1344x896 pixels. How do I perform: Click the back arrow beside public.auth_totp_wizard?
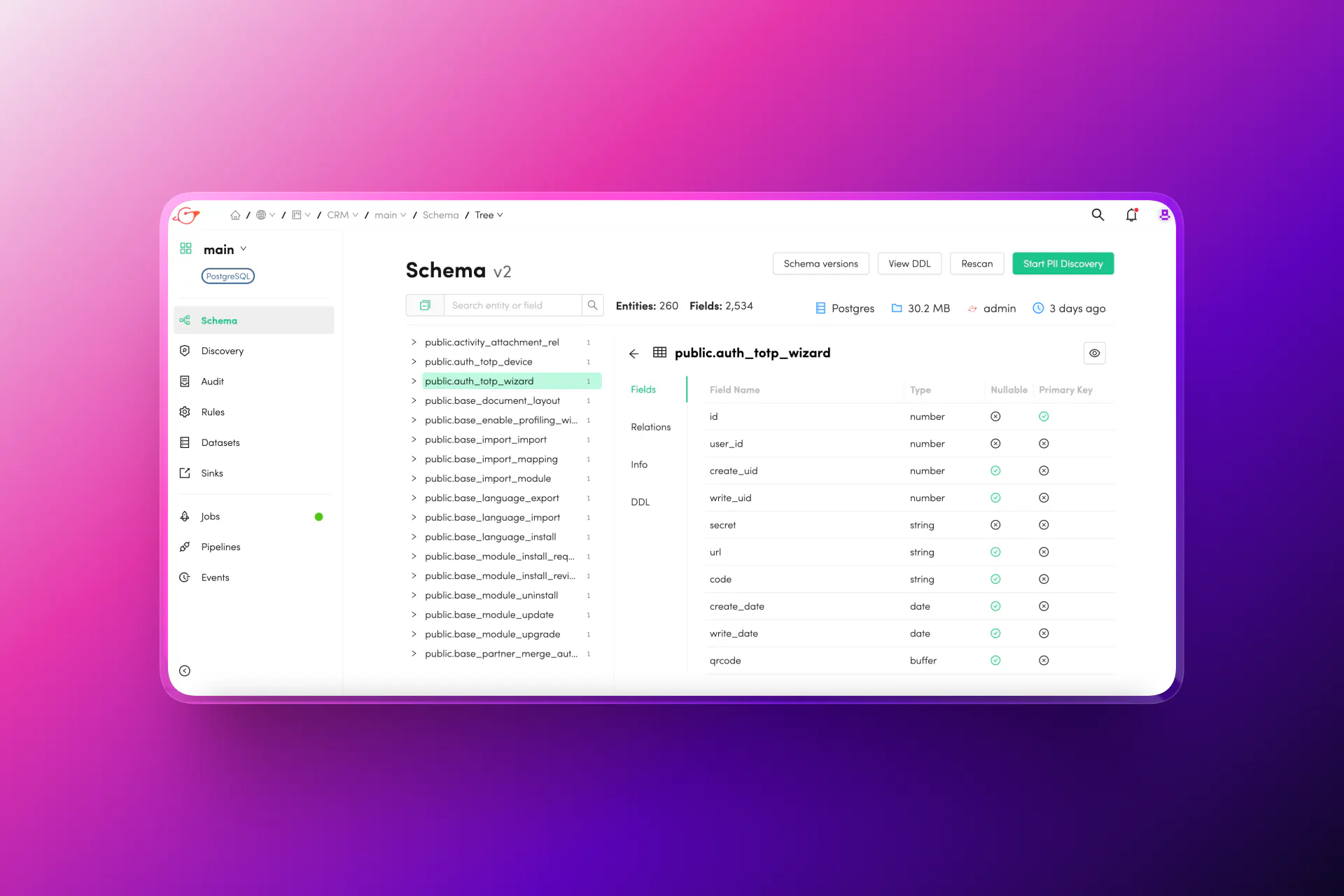(633, 353)
